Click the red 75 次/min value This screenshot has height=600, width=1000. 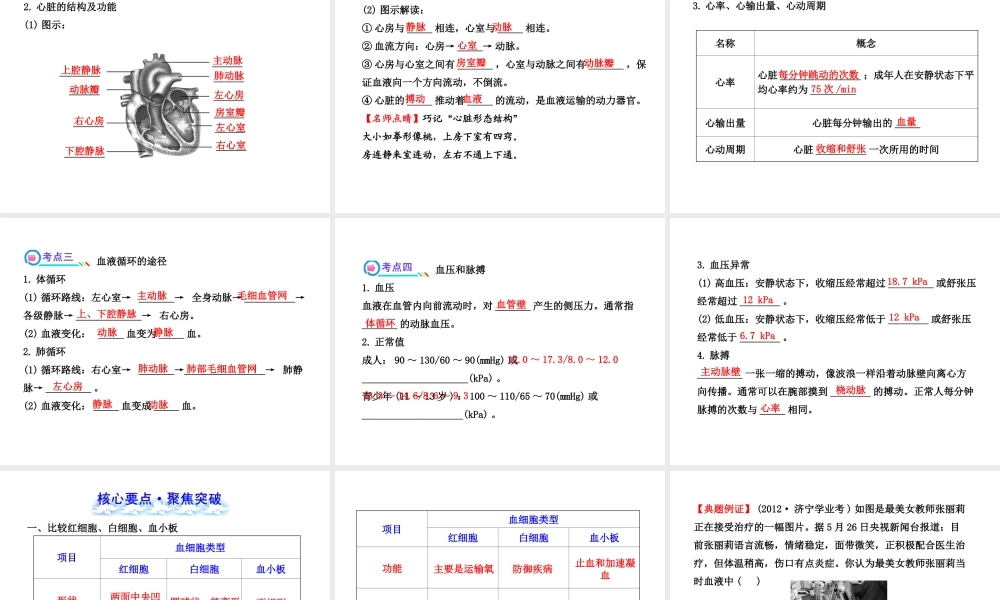[x=833, y=89]
